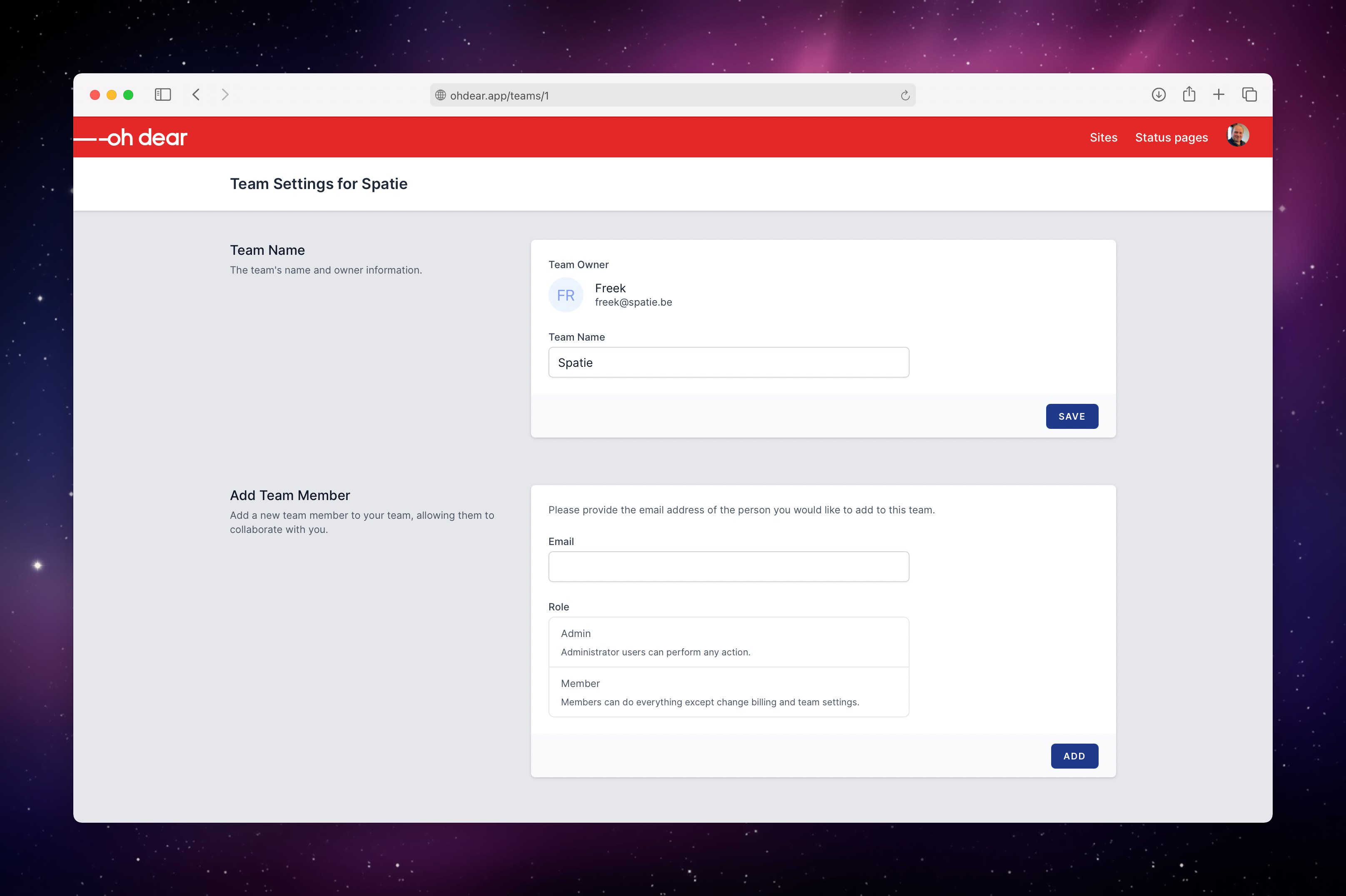Image resolution: width=1346 pixels, height=896 pixels.
Task: Click the Team Settings for Spatie heading
Action: (x=319, y=184)
